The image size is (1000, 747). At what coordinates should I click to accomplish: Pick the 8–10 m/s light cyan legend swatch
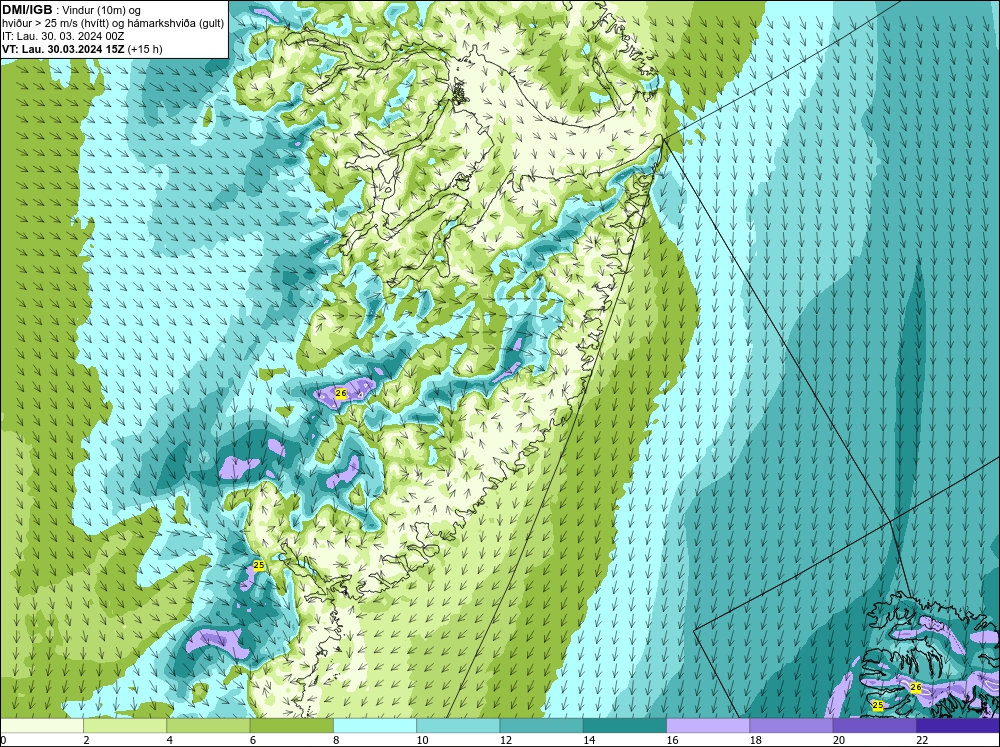pyautogui.click(x=375, y=725)
